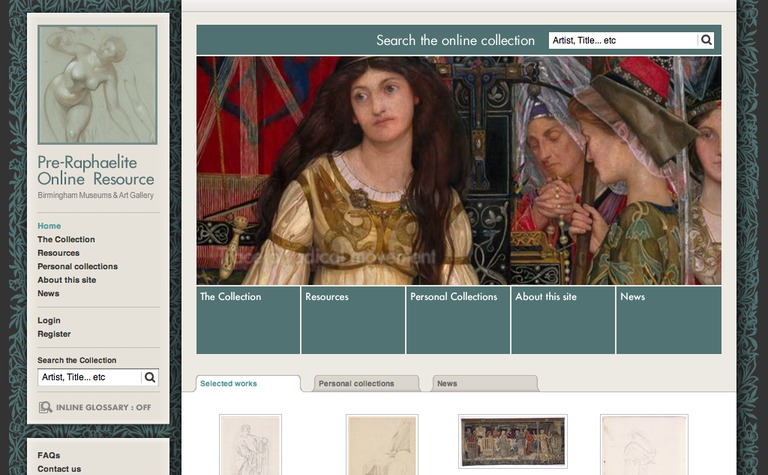Image resolution: width=768 pixels, height=475 pixels.
Task: Click the News tile below the banner
Action: pos(668,320)
